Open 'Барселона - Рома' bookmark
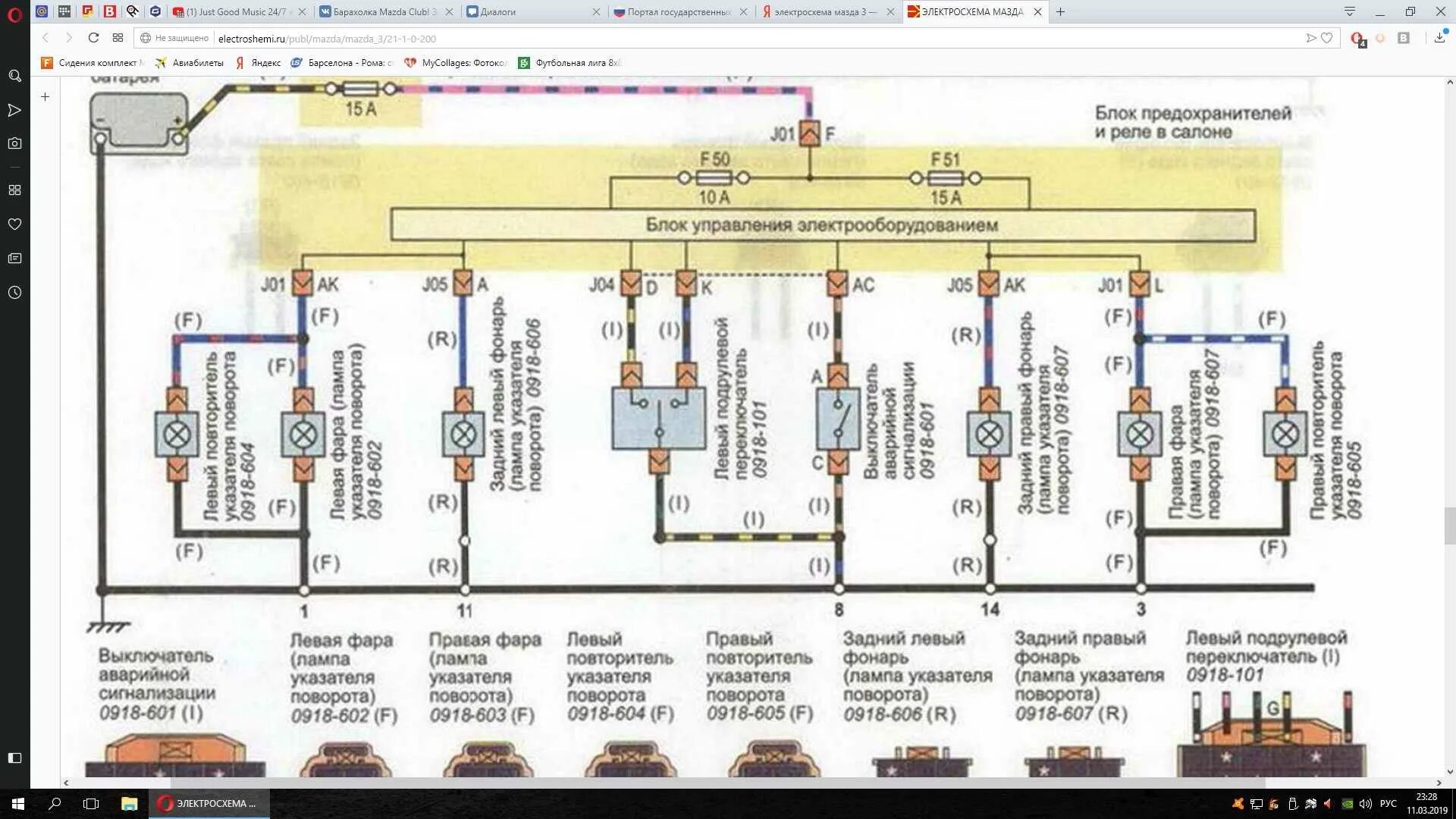The height and width of the screenshot is (819, 1456). pos(342,63)
